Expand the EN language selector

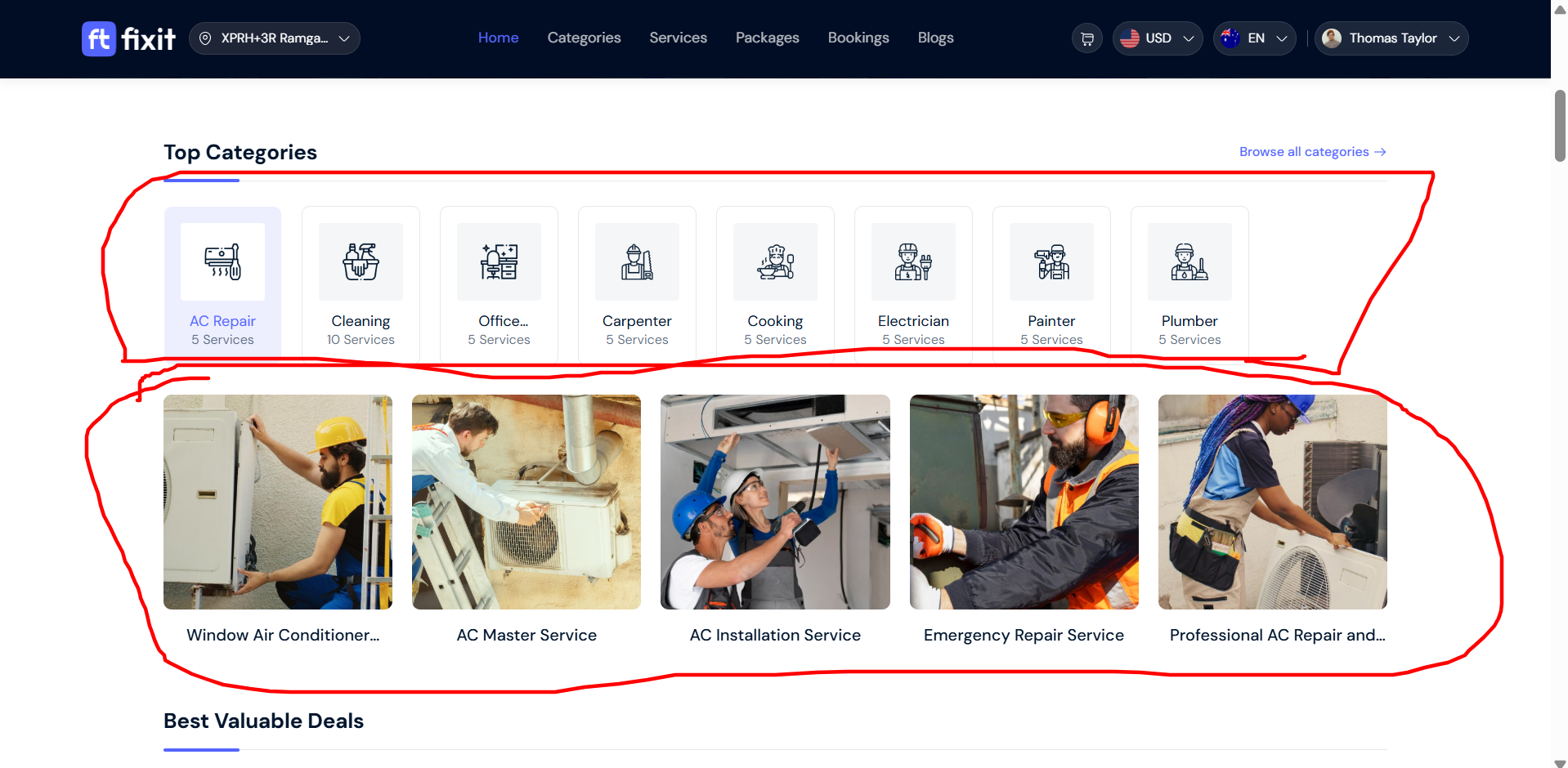[1254, 38]
